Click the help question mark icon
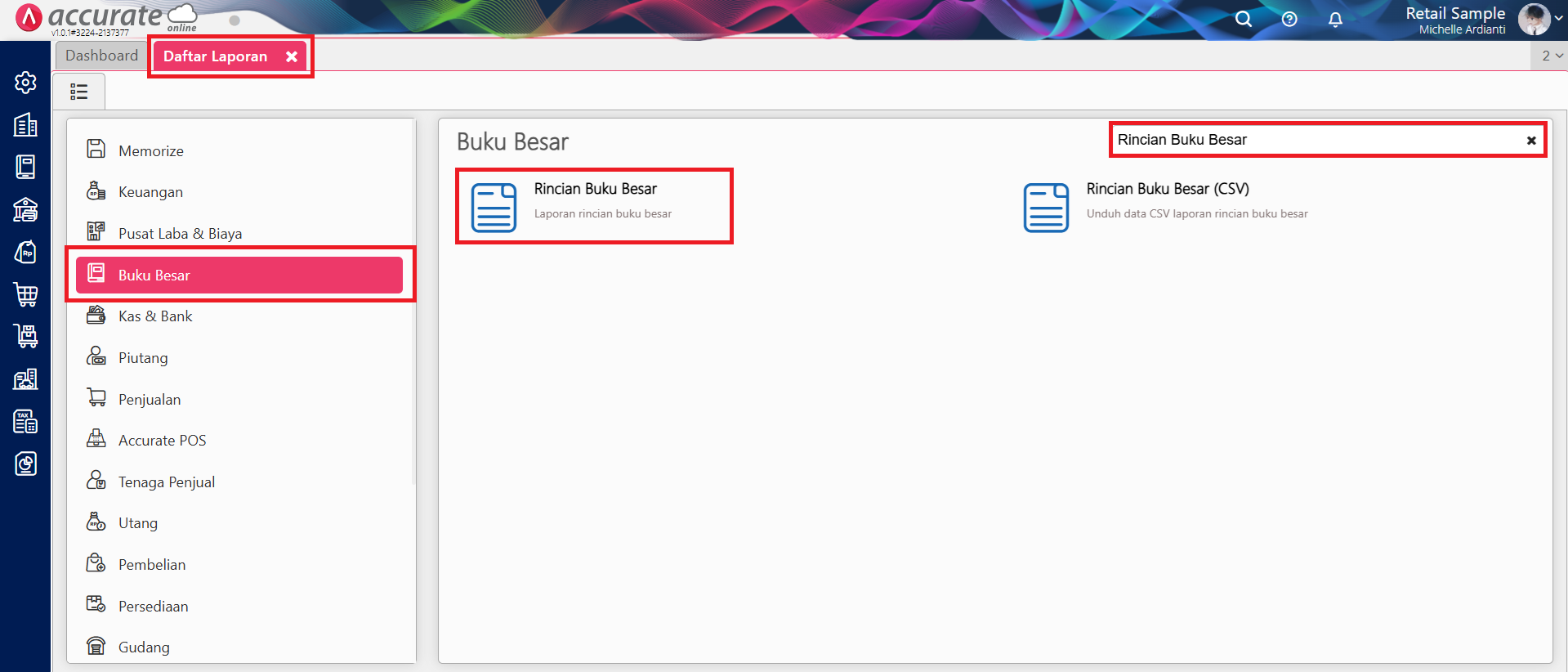 pos(1289,19)
